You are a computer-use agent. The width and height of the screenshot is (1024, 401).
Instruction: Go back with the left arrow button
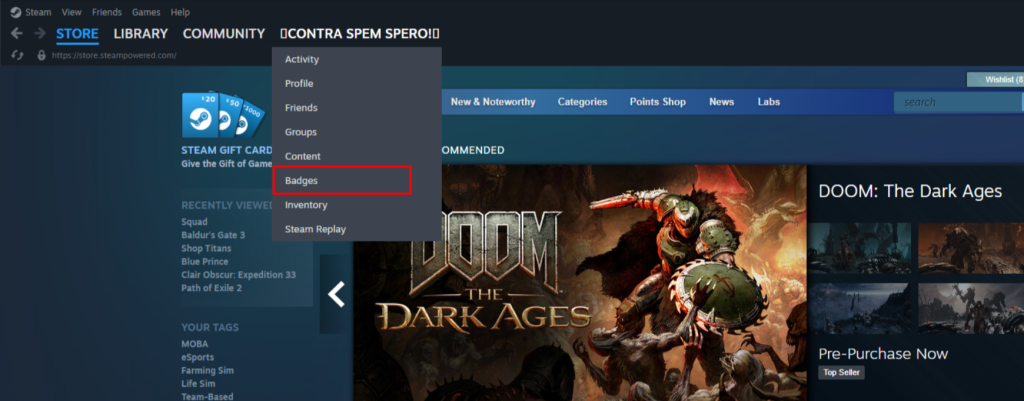point(17,33)
